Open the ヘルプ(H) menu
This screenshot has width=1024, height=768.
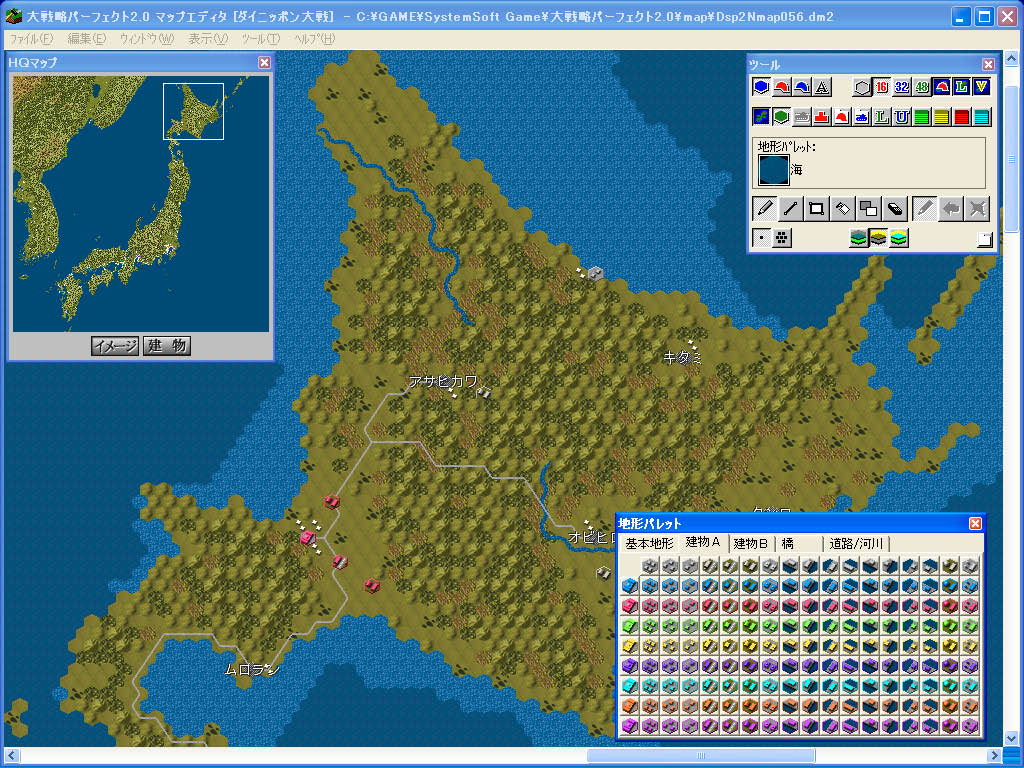pos(315,39)
